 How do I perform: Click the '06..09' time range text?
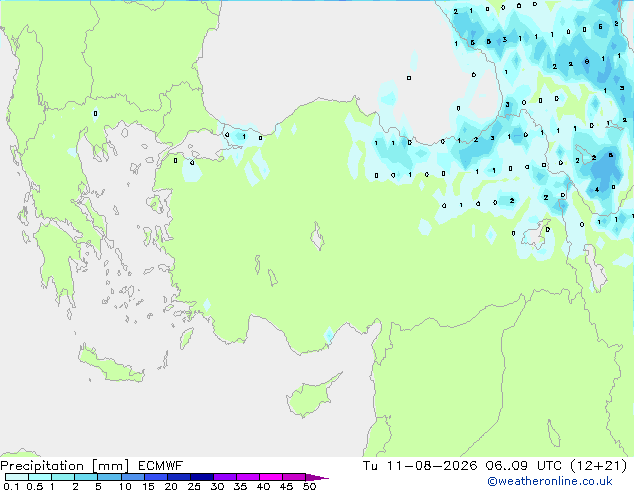click(507, 466)
